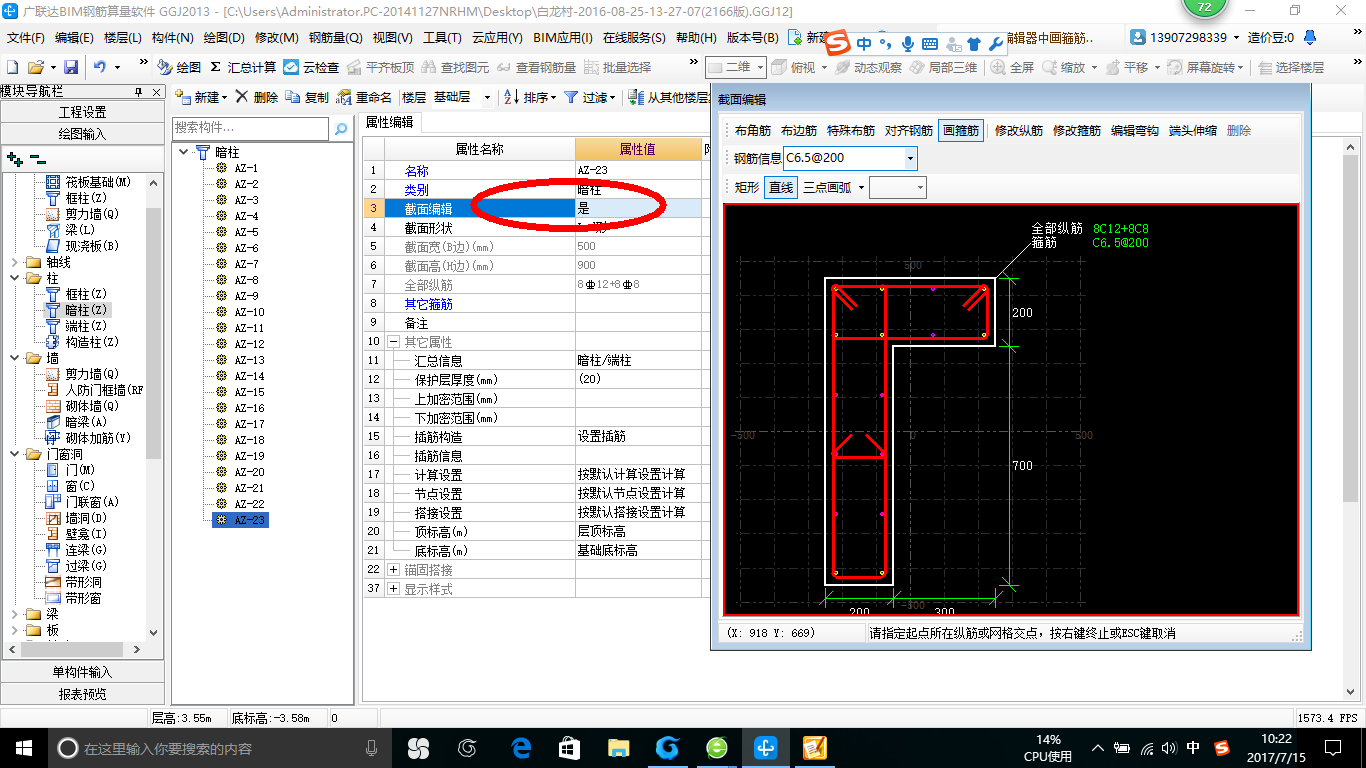Click the new file icon in toolbar
Image resolution: width=1366 pixels, height=768 pixels.
click(13, 67)
